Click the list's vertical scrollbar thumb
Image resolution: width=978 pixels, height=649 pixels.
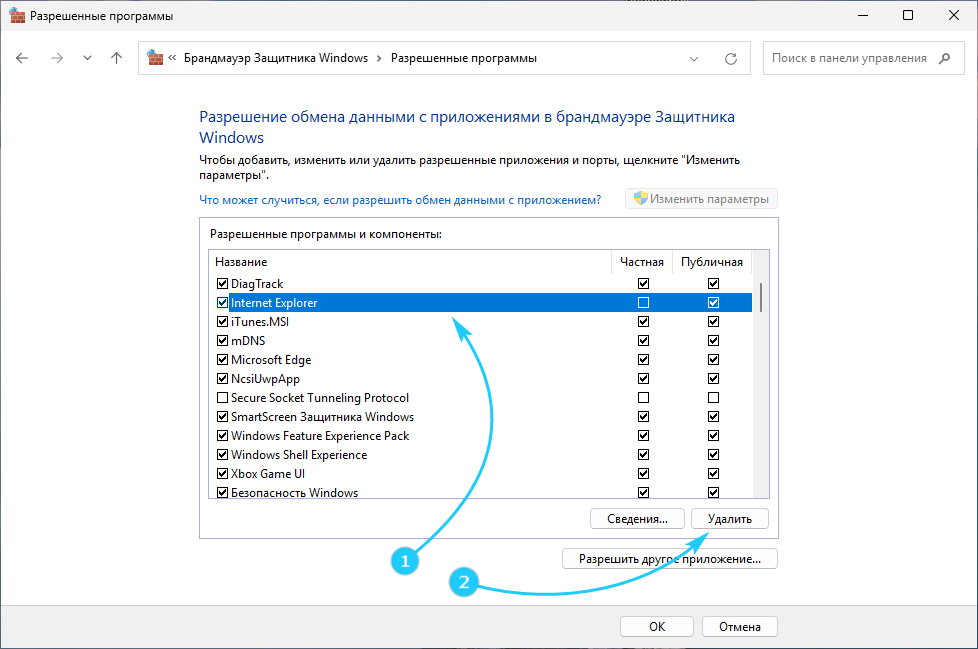coord(760,297)
